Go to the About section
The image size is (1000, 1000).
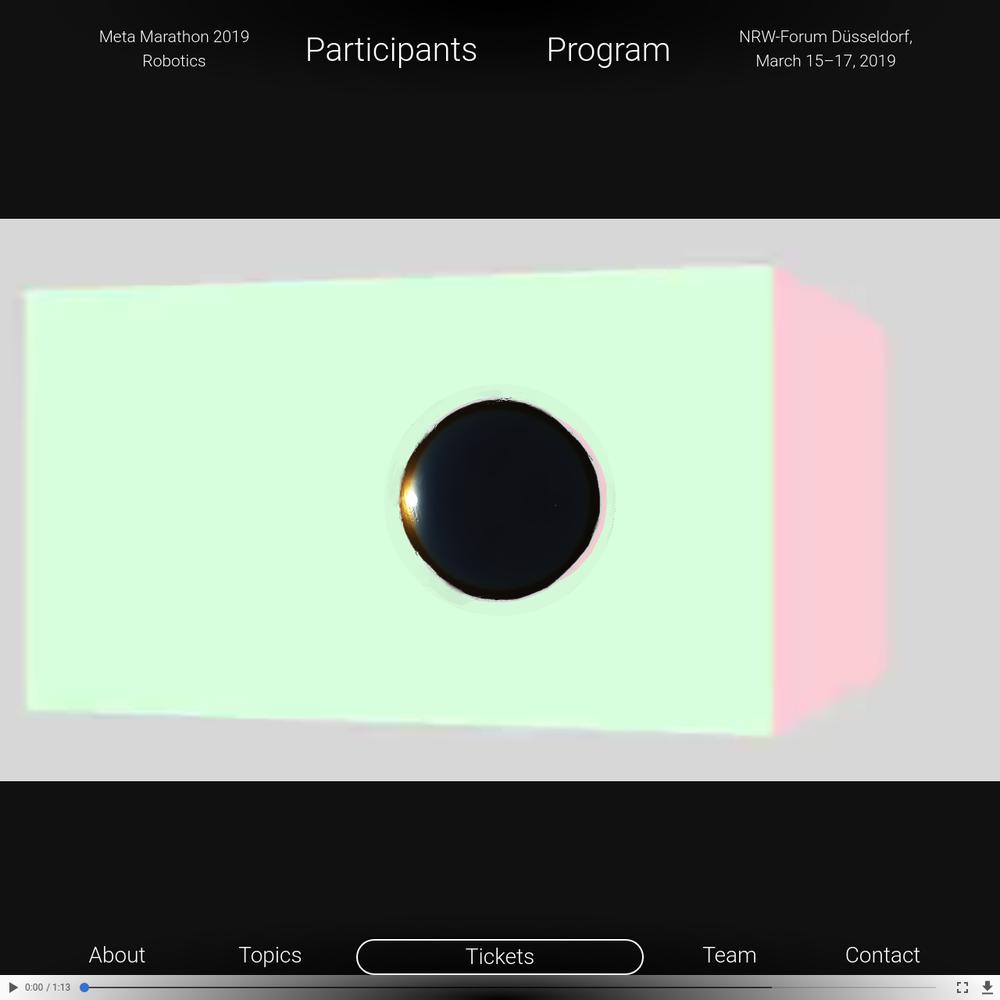coord(117,955)
